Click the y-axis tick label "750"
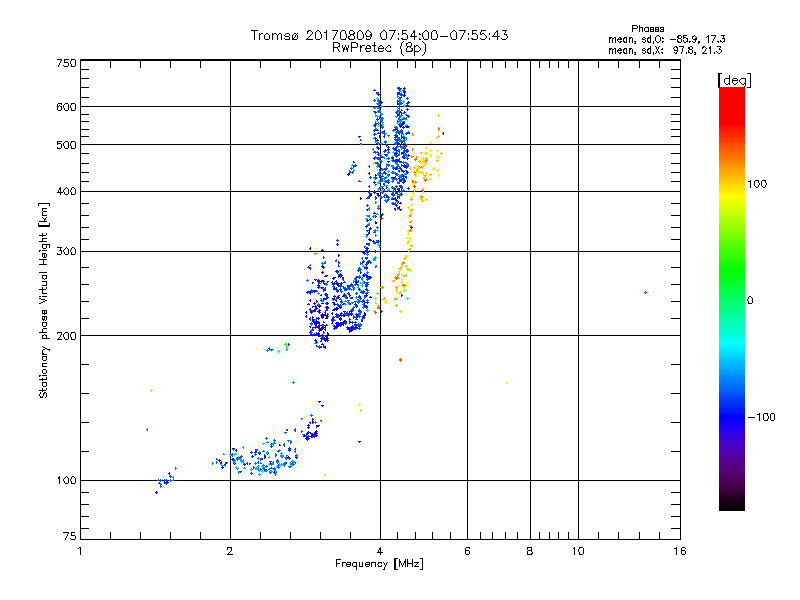800x600 pixels. 67,63
